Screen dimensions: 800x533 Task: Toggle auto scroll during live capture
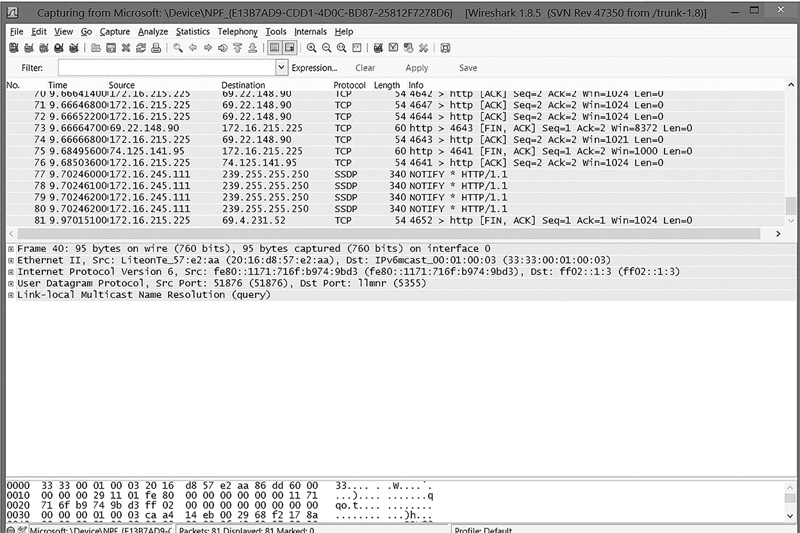tap(290, 48)
